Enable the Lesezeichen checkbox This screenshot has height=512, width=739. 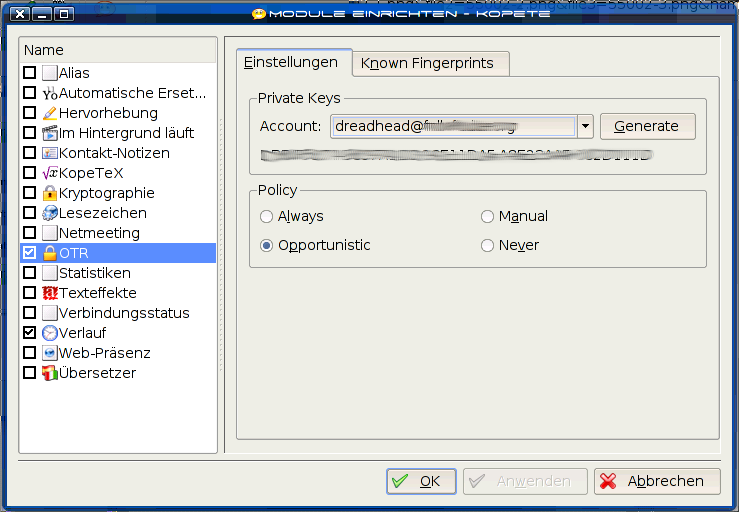coord(29,213)
